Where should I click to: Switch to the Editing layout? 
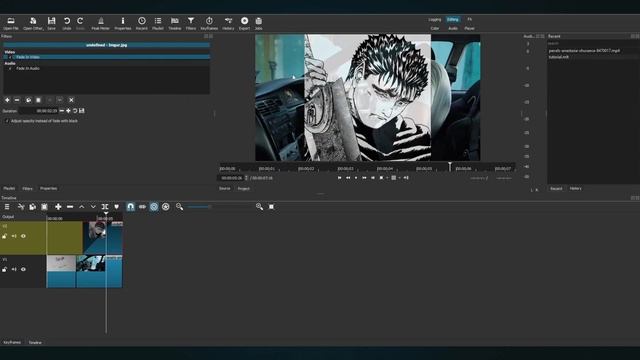pyautogui.click(x=453, y=19)
